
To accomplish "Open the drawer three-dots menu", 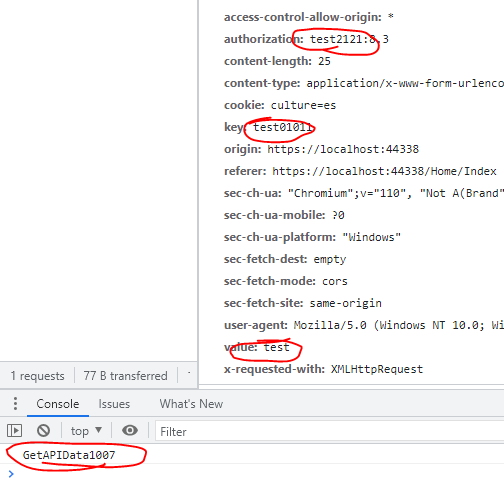I will click(15, 404).
